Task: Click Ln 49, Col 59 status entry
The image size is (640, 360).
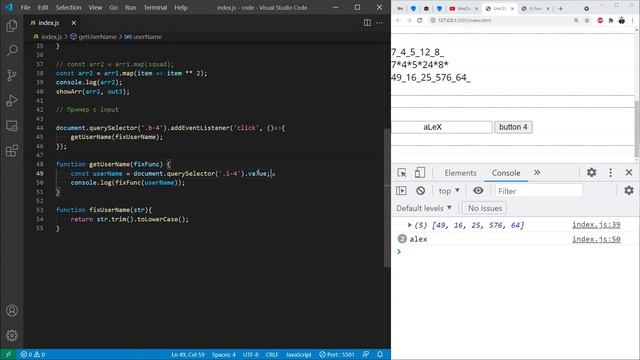Action: [x=188, y=354]
